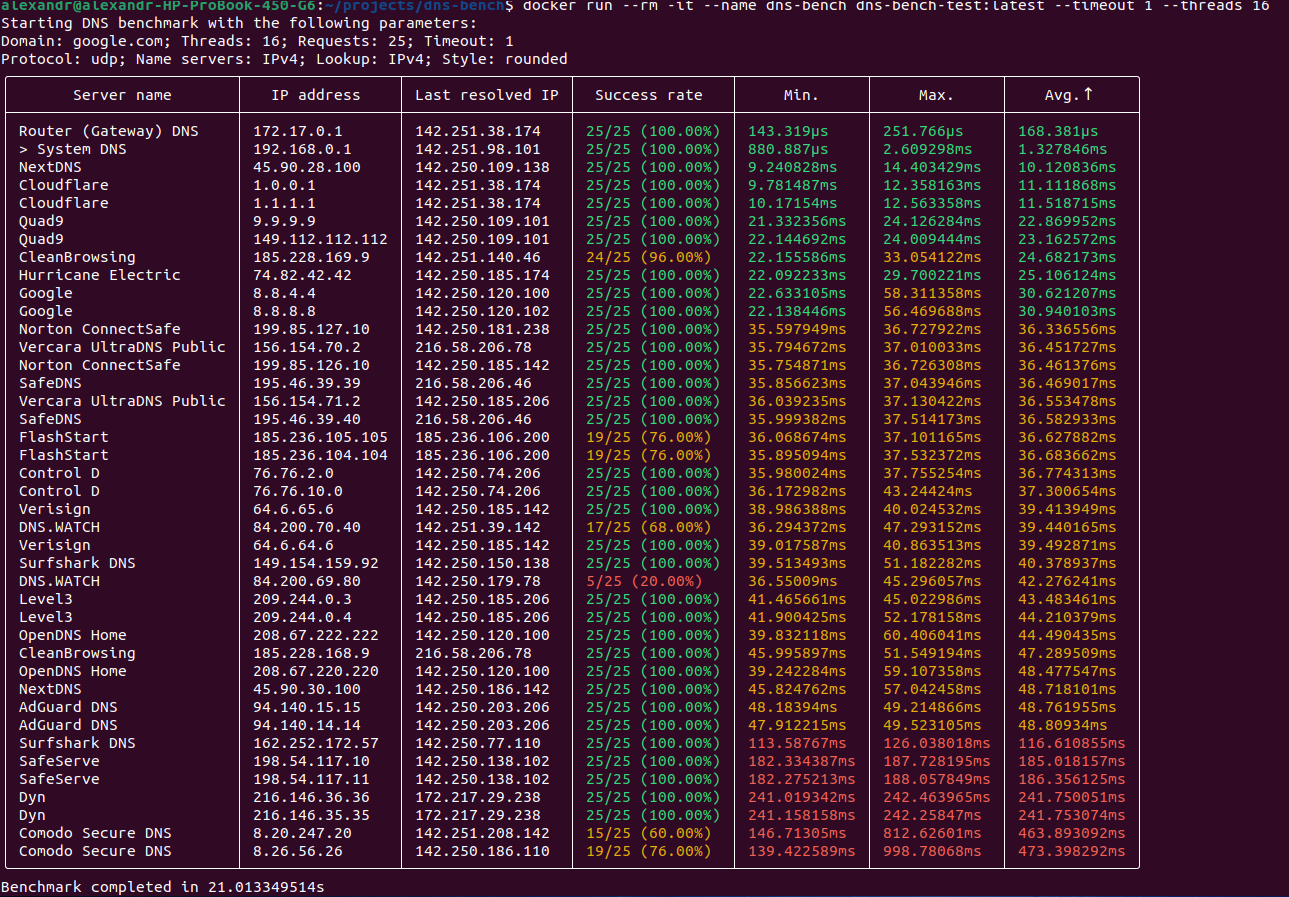Click the "Server name" column header
Image resolution: width=1289 pixels, height=897 pixels.
122,95
